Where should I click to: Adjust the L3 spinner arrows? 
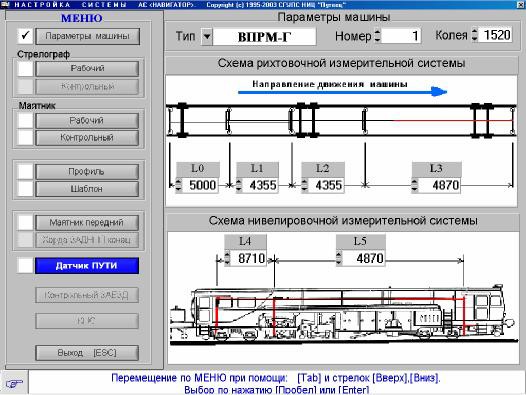click(x=415, y=185)
